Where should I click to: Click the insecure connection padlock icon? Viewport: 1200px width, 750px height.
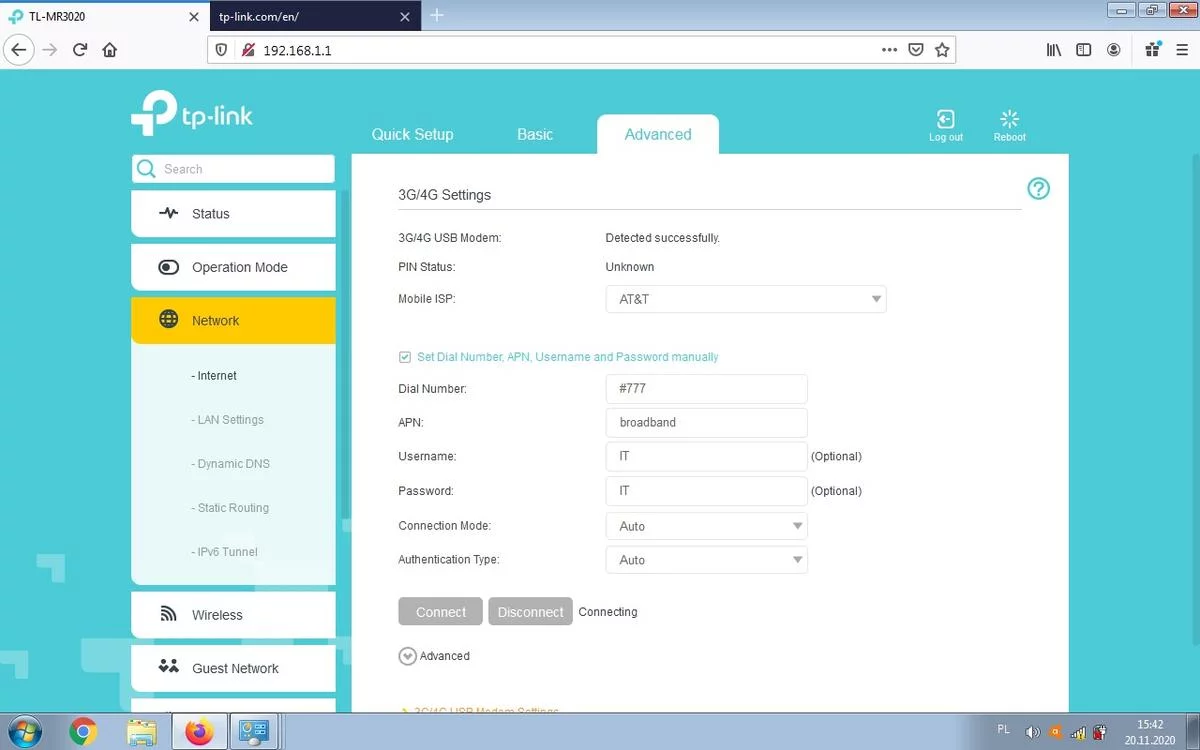pos(247,49)
